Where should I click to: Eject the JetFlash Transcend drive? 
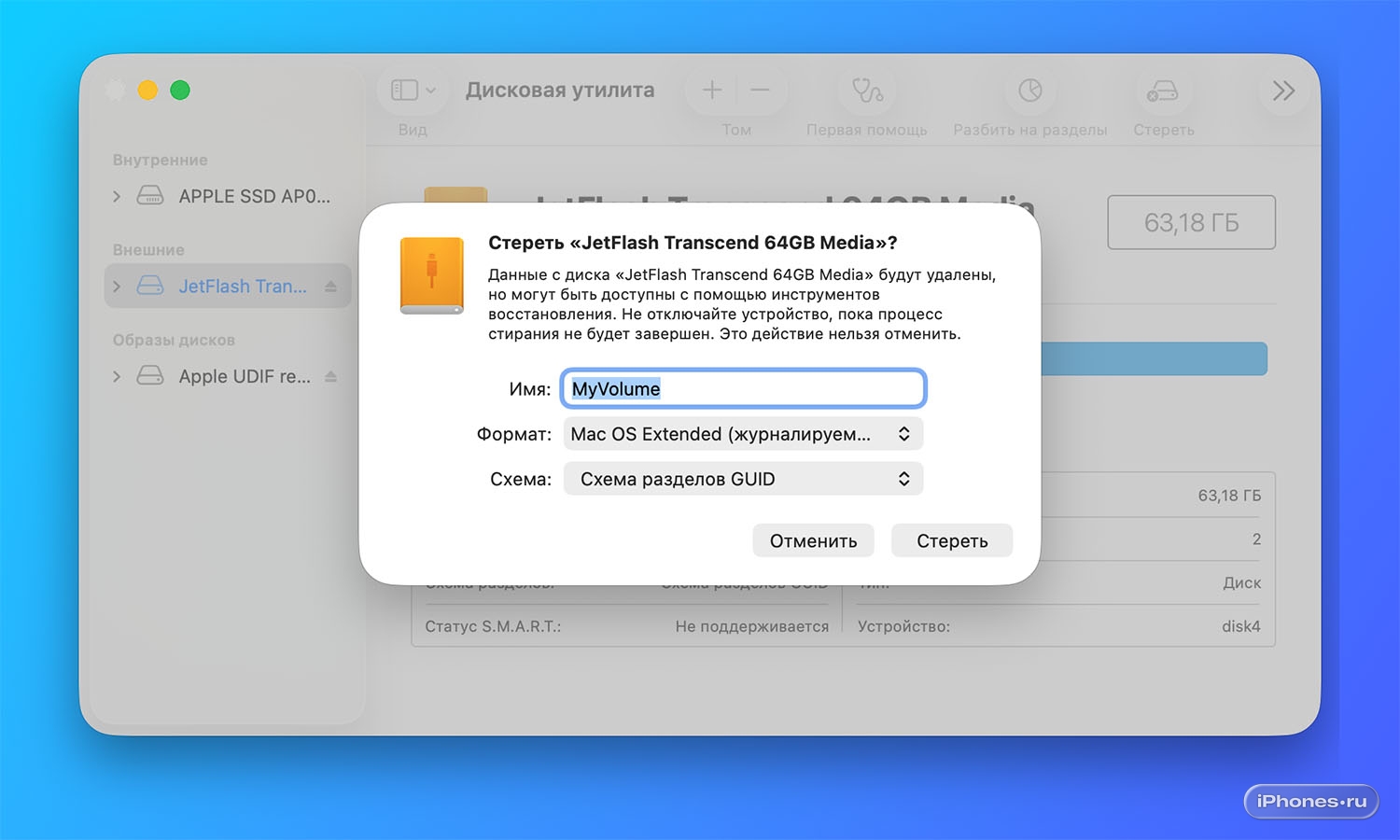tap(330, 287)
